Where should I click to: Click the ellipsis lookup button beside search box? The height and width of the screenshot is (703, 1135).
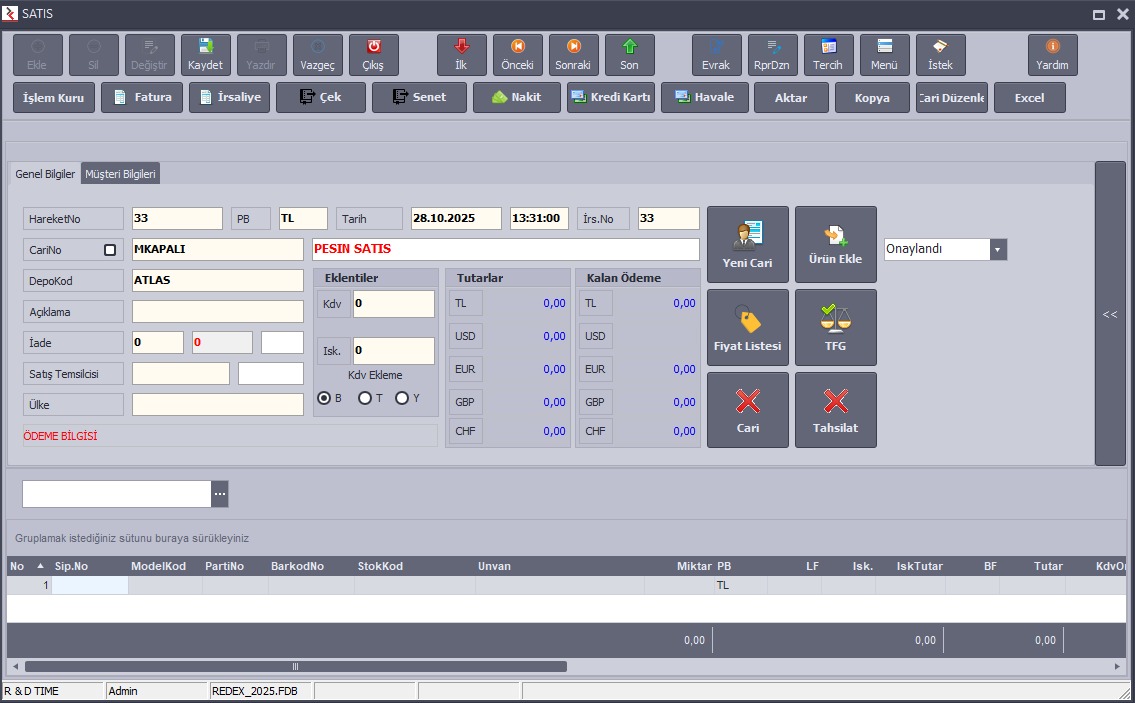tap(220, 494)
